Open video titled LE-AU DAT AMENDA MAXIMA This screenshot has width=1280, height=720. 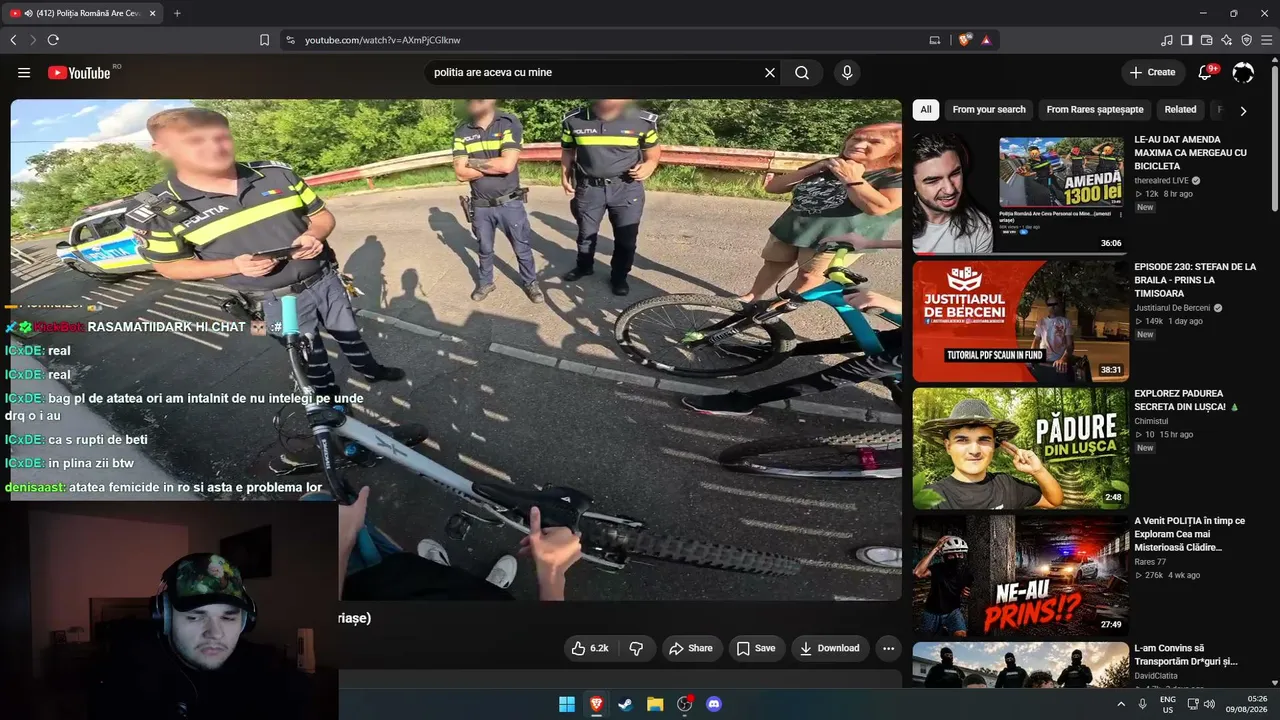click(x=1190, y=153)
